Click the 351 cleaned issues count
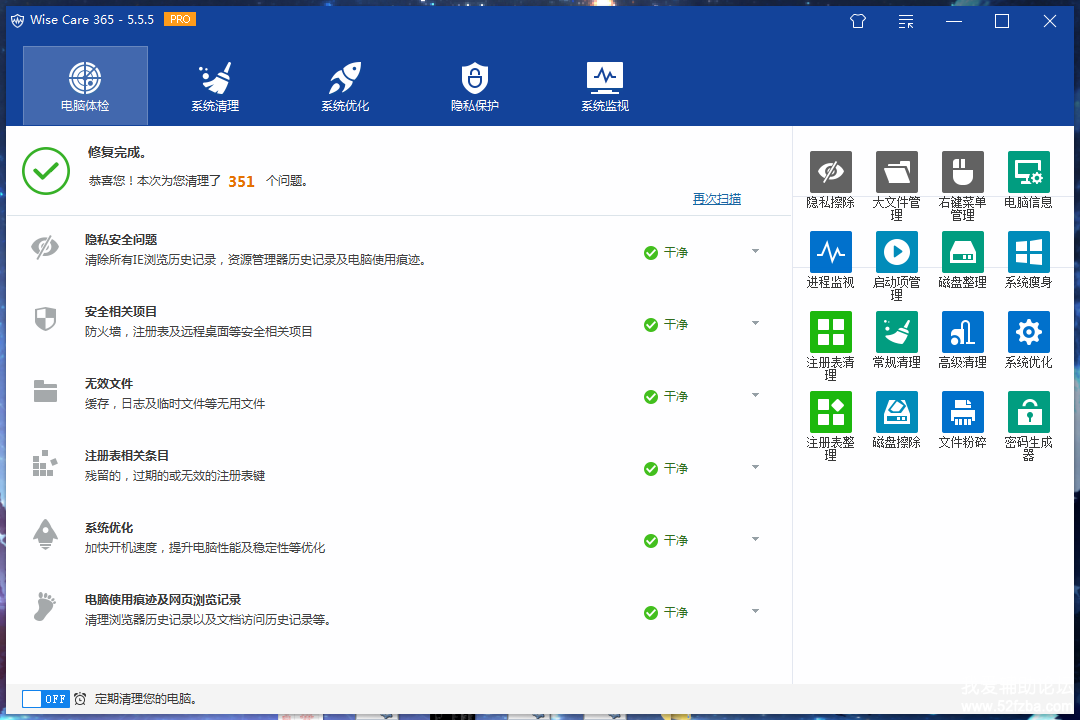1080x720 pixels. click(x=241, y=181)
